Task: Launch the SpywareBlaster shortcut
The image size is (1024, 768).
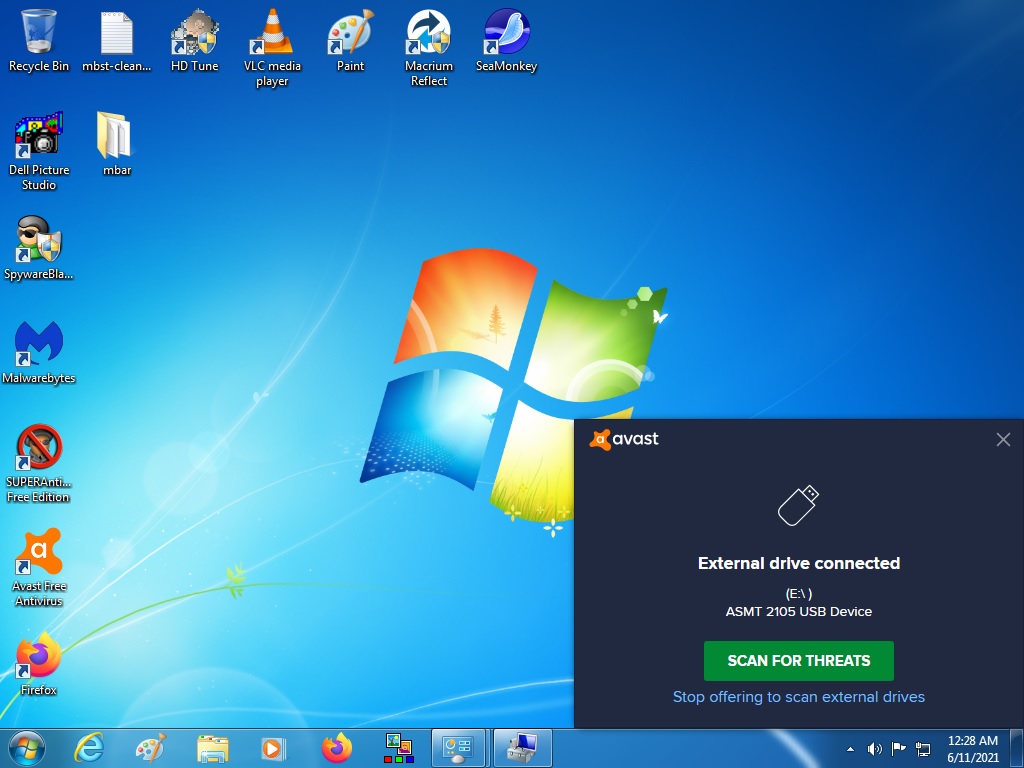Action: [39, 248]
